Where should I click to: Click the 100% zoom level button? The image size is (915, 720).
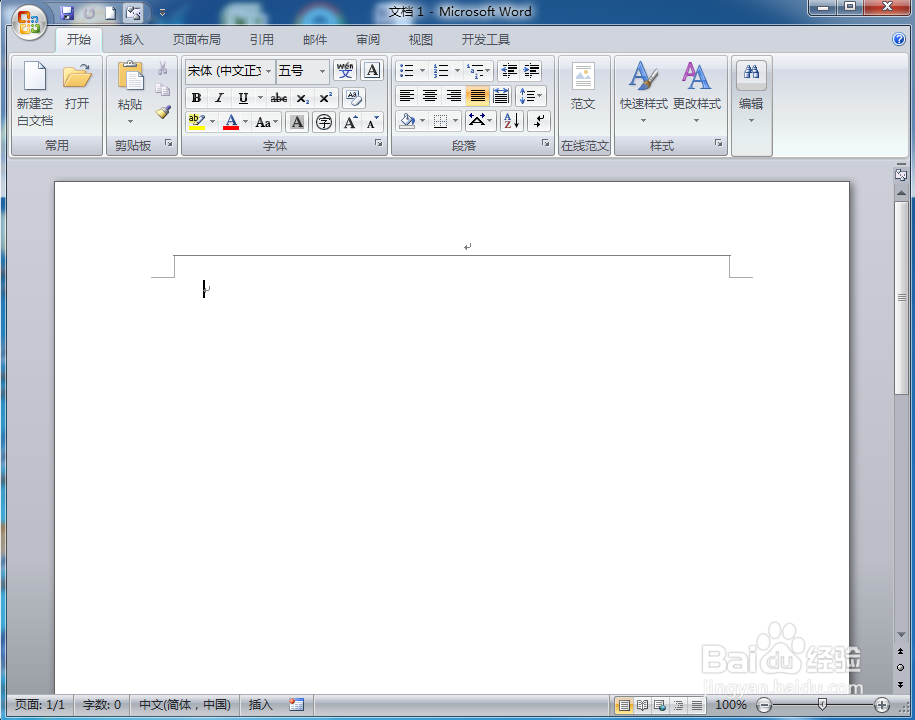tap(731, 705)
